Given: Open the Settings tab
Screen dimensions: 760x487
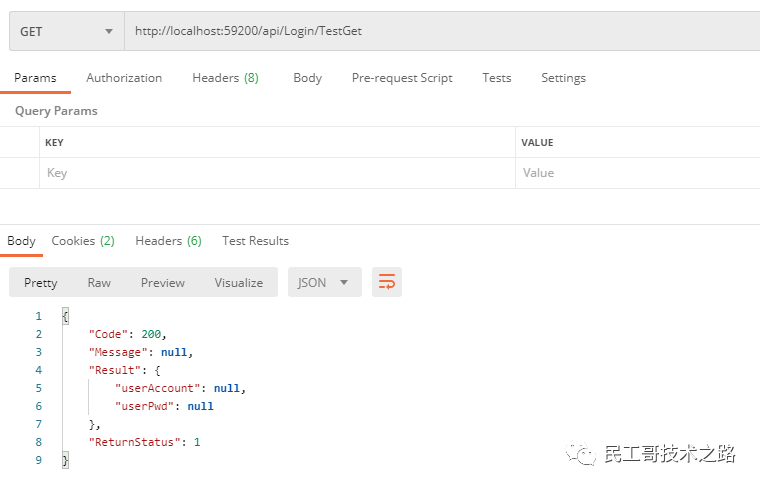Looking at the screenshot, I should 563,78.
